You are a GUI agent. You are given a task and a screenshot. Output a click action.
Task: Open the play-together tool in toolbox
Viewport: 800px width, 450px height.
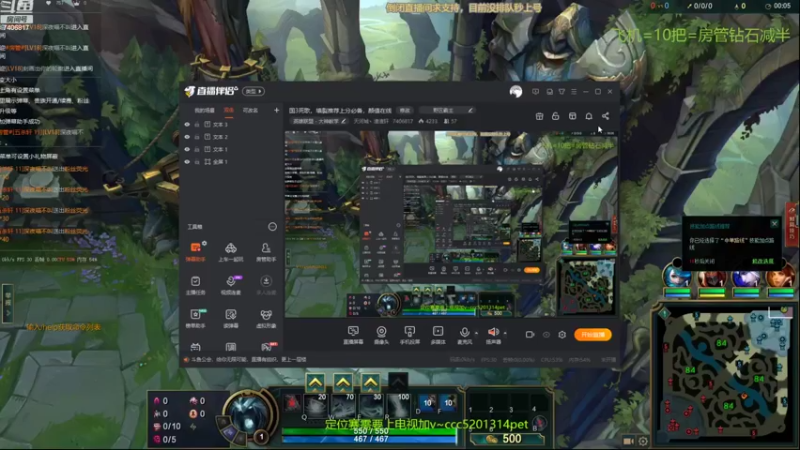pyautogui.click(x=231, y=251)
